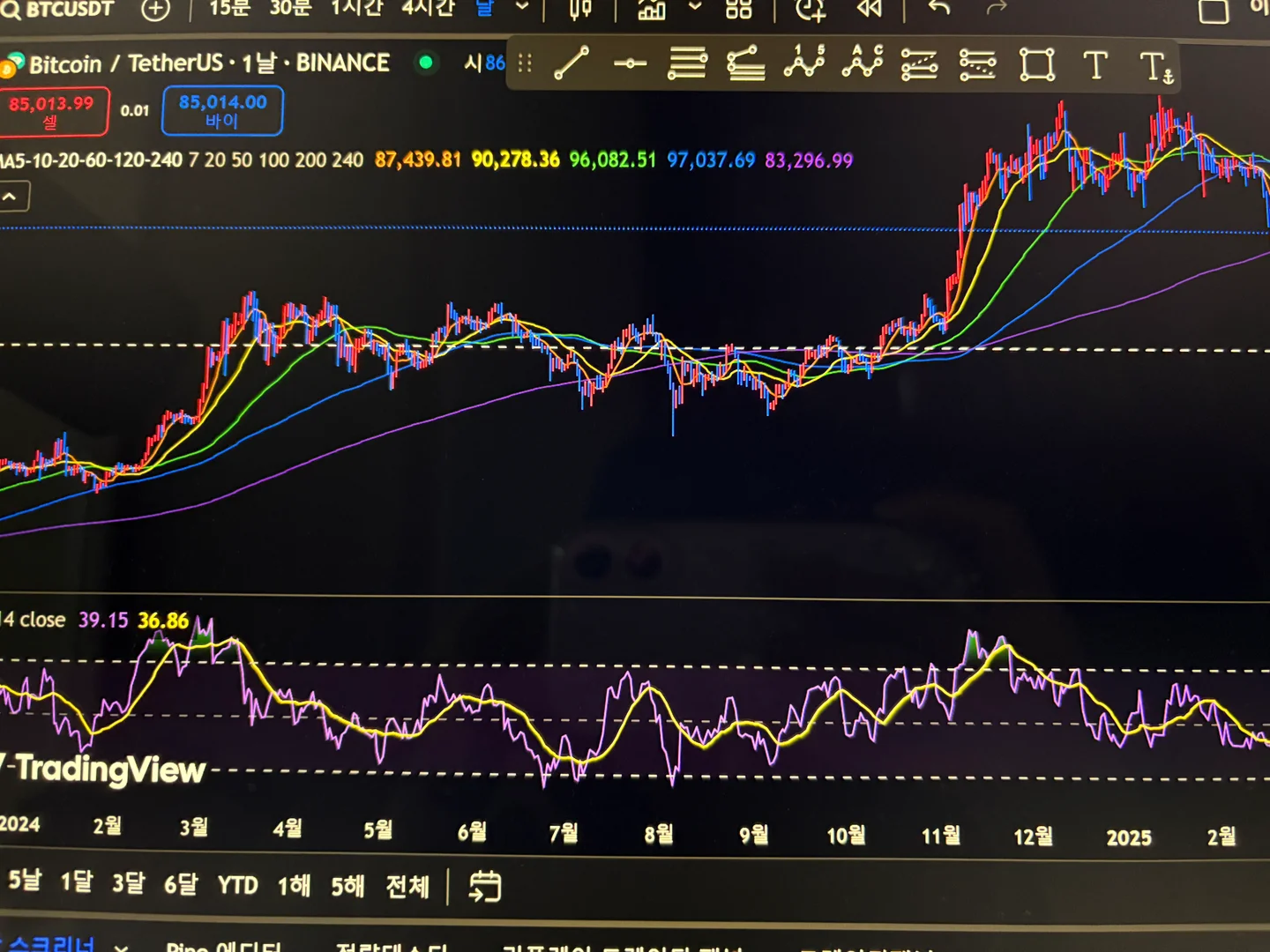1270x952 pixels.
Task: Click the orange 87,439.81 MA value
Action: pyautogui.click(x=418, y=160)
